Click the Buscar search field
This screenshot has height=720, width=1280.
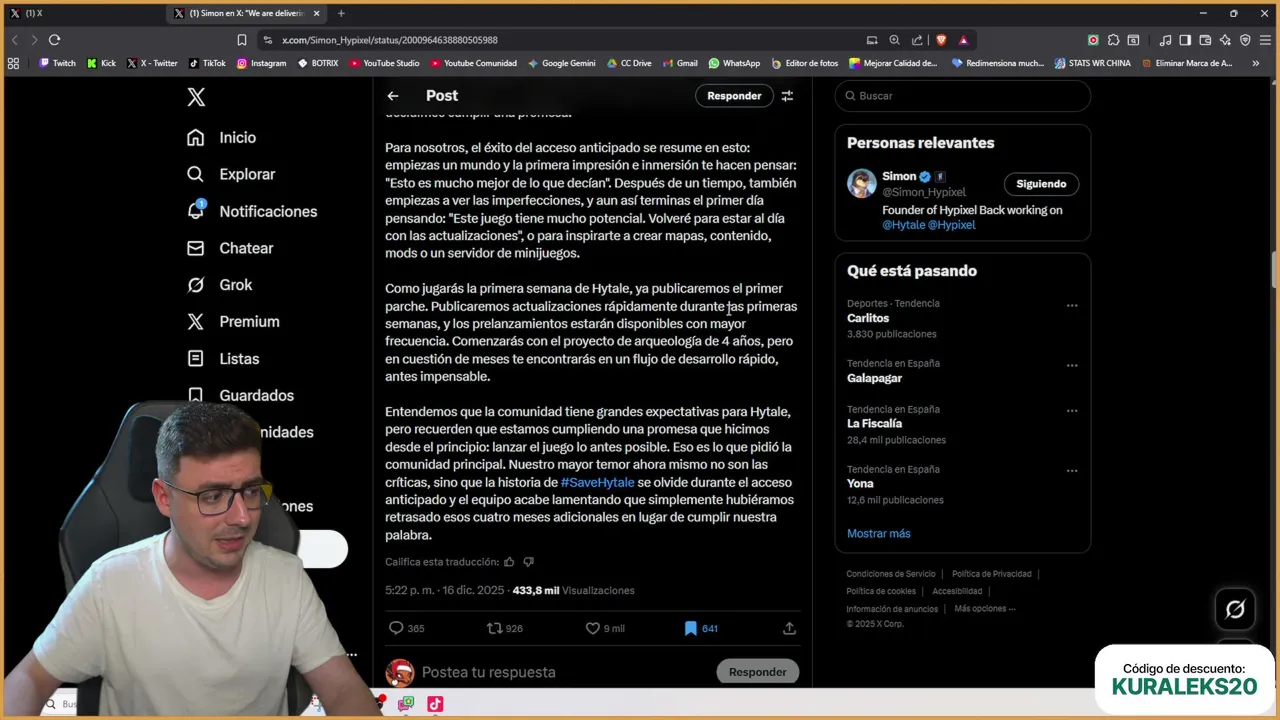[963, 96]
